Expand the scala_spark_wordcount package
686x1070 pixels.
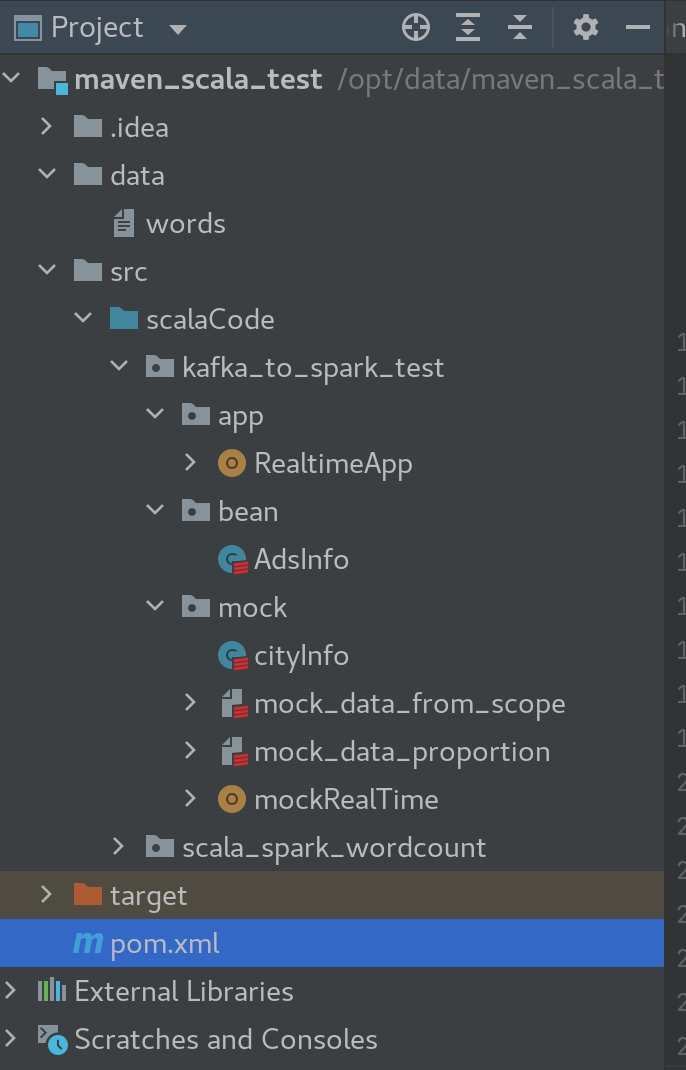[x=118, y=846]
